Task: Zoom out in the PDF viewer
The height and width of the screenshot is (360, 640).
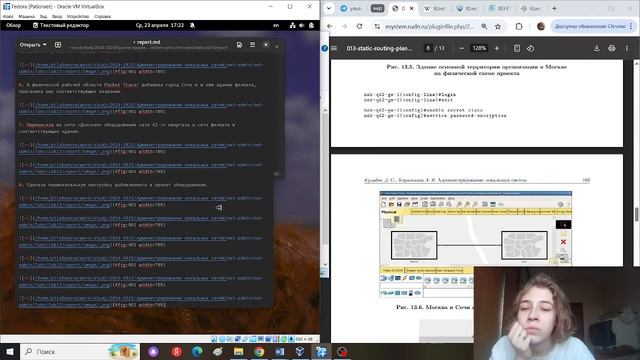Action: click(461, 48)
